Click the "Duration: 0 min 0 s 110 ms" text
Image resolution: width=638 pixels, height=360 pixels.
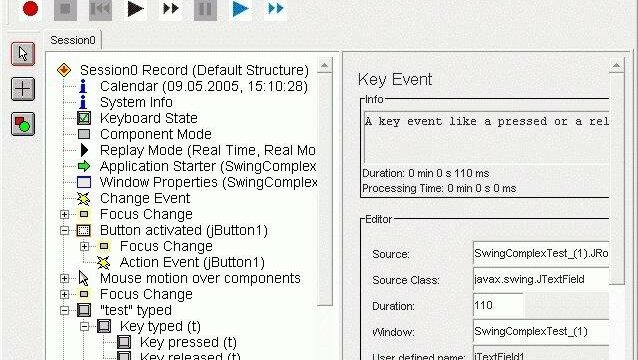click(x=426, y=173)
